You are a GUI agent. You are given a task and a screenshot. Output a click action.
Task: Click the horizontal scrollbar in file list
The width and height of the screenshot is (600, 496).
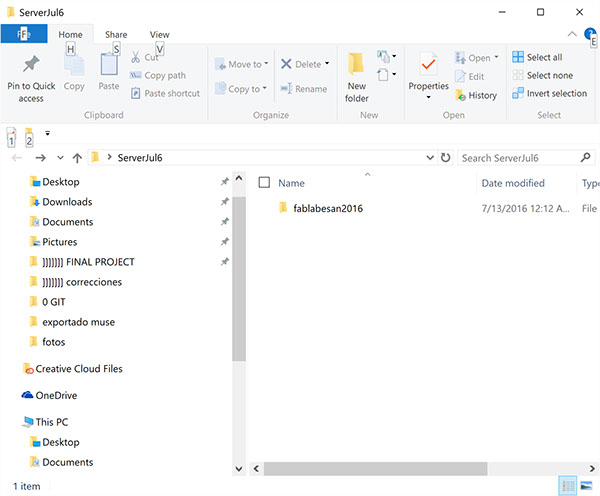pyautogui.click(x=375, y=468)
